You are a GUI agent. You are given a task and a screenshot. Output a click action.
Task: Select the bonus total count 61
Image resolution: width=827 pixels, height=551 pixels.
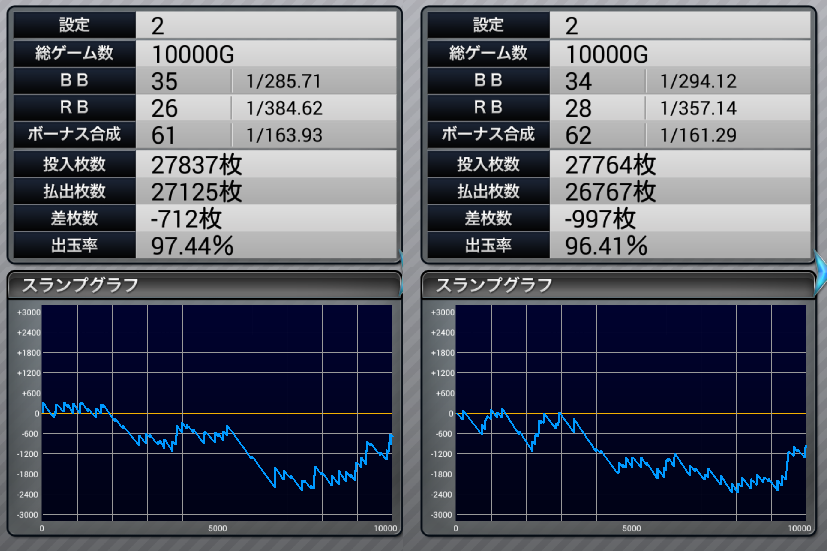click(163, 136)
